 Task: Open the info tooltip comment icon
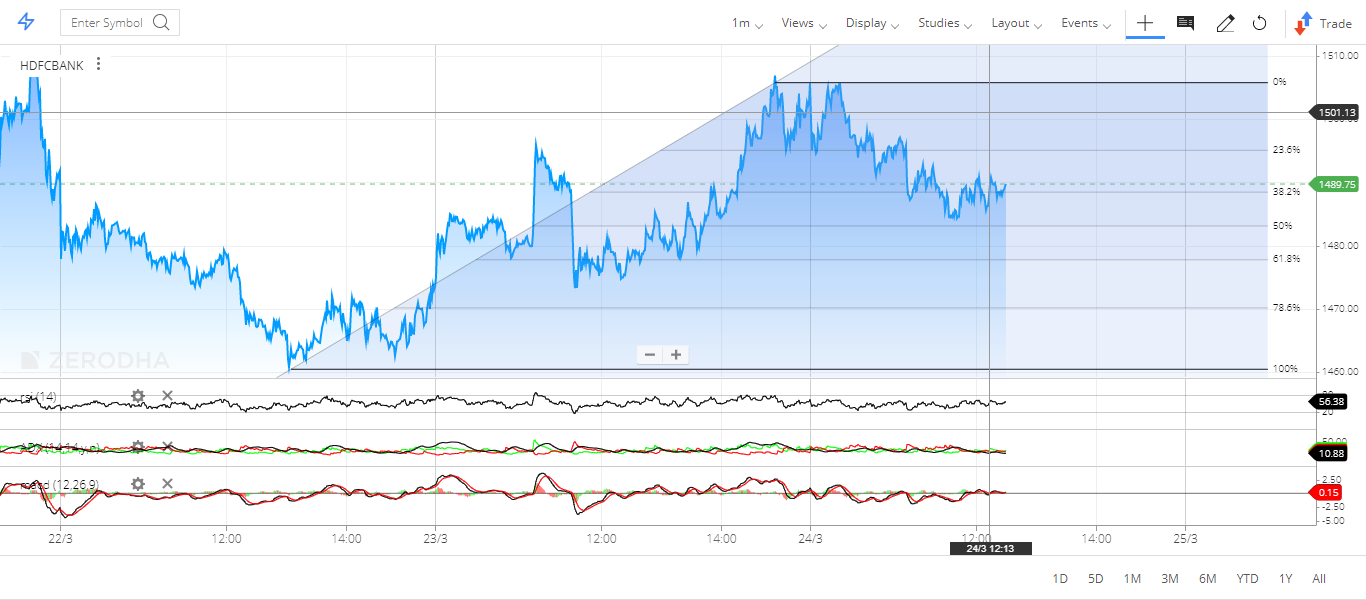1185,23
